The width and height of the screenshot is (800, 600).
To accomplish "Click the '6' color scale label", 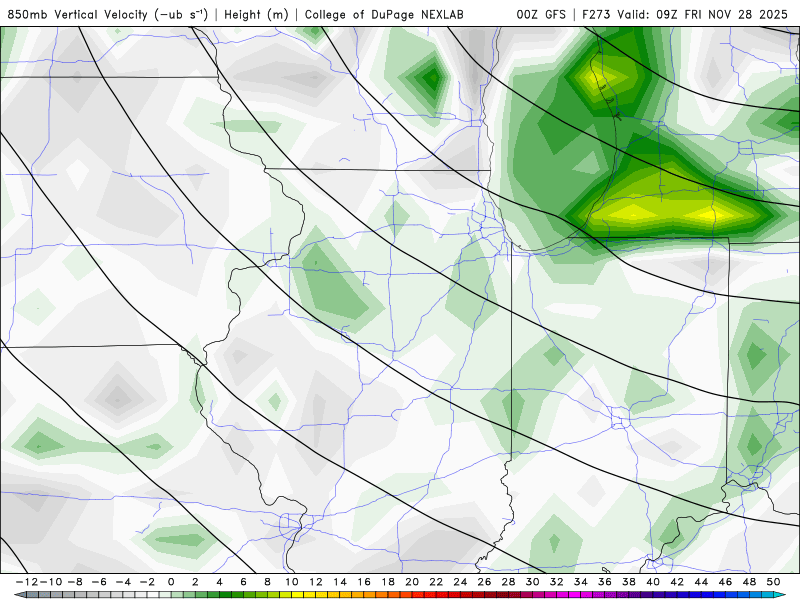I will 243,582.
